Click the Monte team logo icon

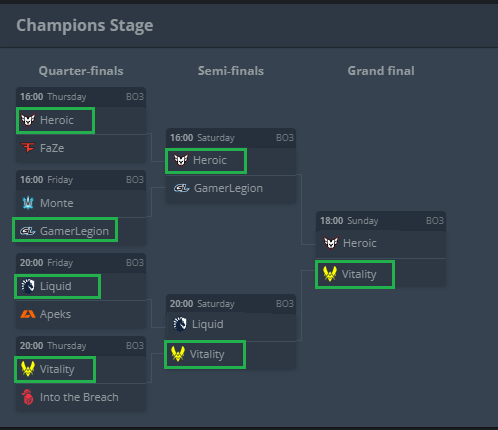[28, 203]
